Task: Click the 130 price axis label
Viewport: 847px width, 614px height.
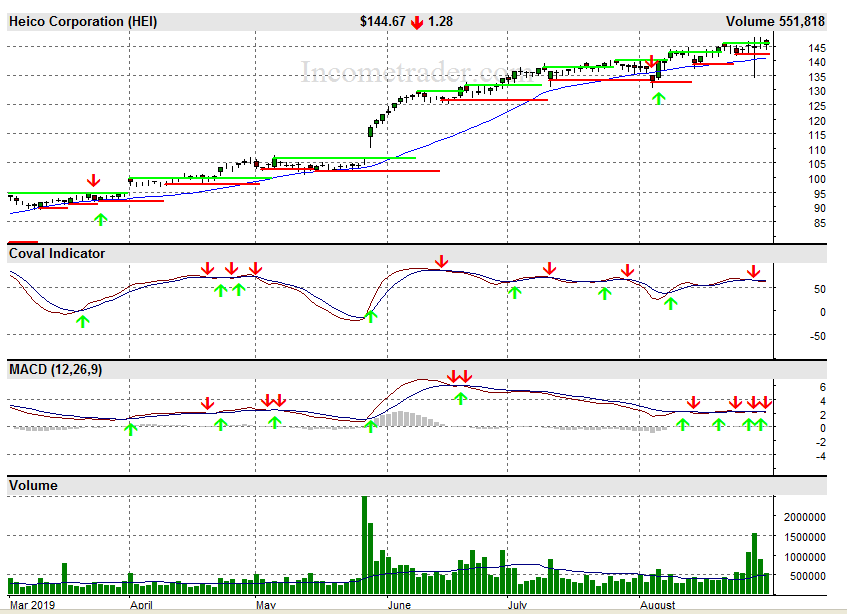Action: tap(817, 91)
